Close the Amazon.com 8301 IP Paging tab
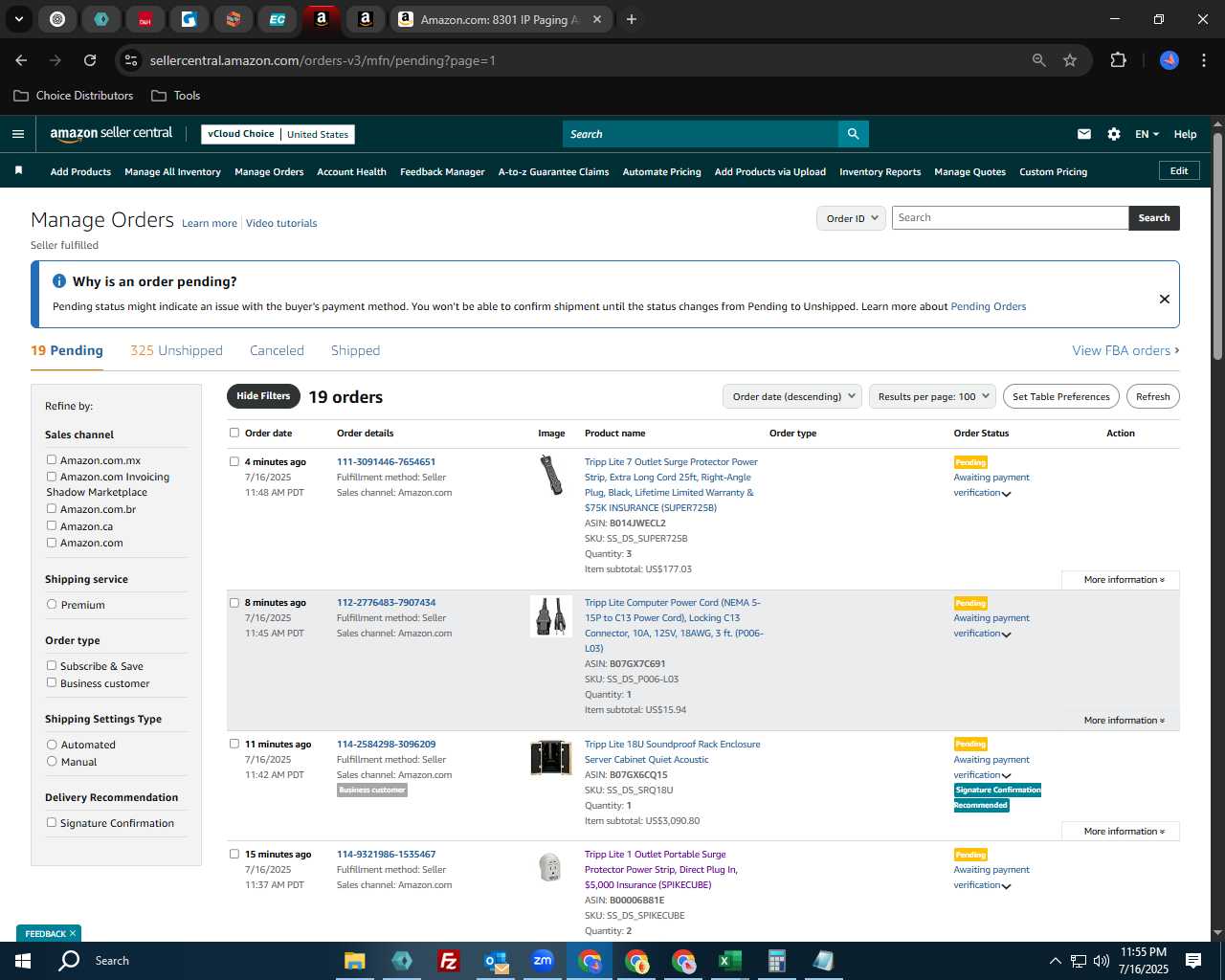Viewport: 1225px width, 980px height. click(x=597, y=19)
